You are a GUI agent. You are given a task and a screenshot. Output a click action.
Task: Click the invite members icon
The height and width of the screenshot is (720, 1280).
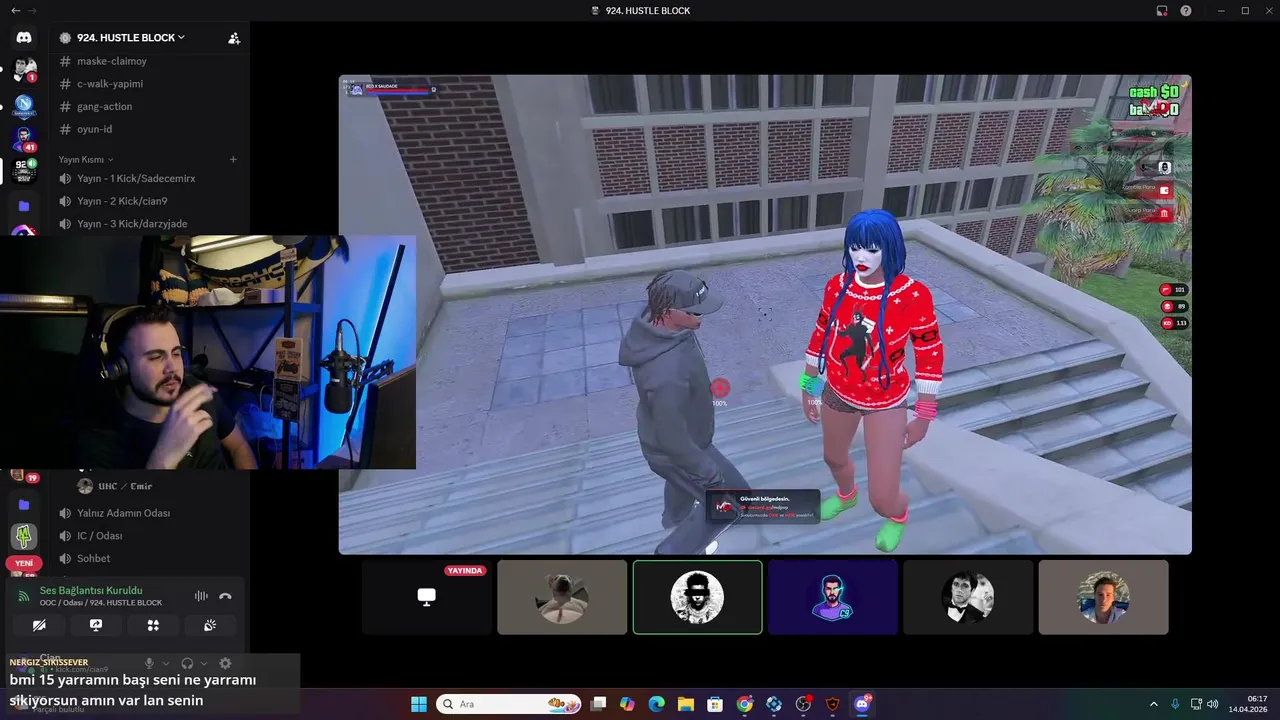[233, 38]
